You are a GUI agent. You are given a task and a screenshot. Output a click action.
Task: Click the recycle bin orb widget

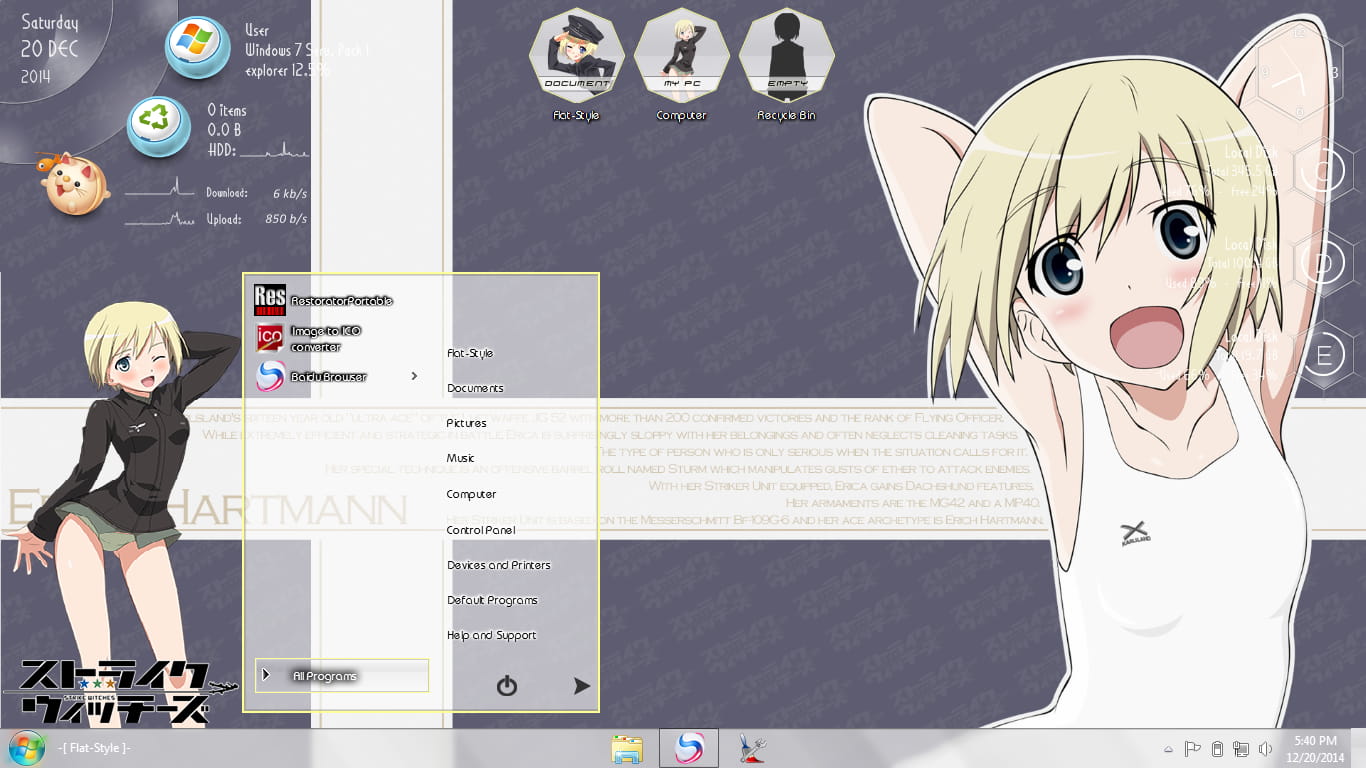[158, 126]
